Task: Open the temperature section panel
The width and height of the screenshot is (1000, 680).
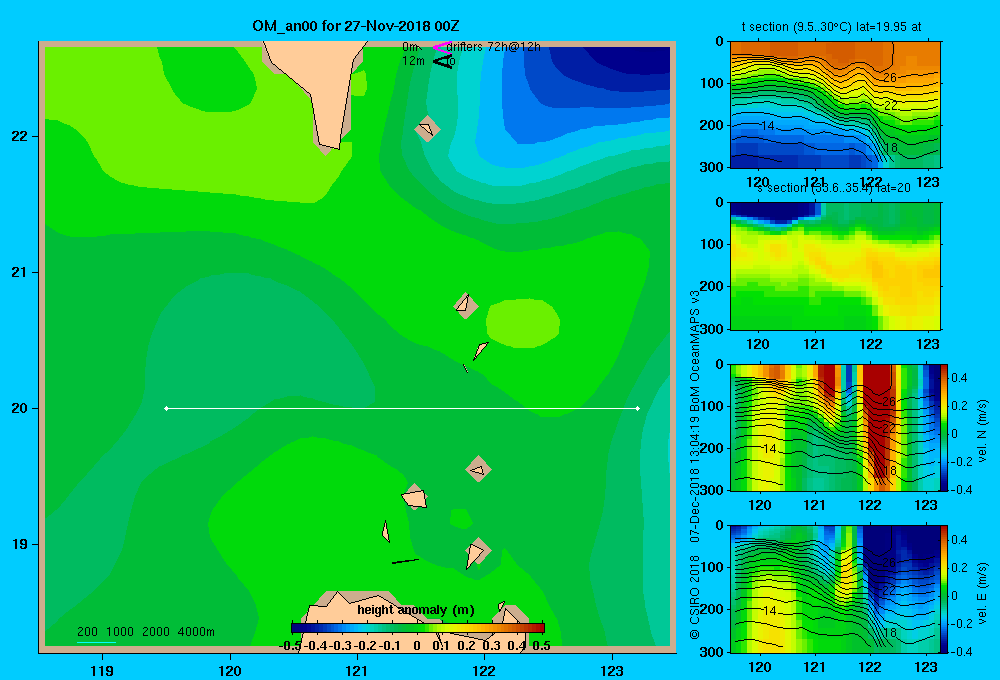Action: (x=835, y=104)
